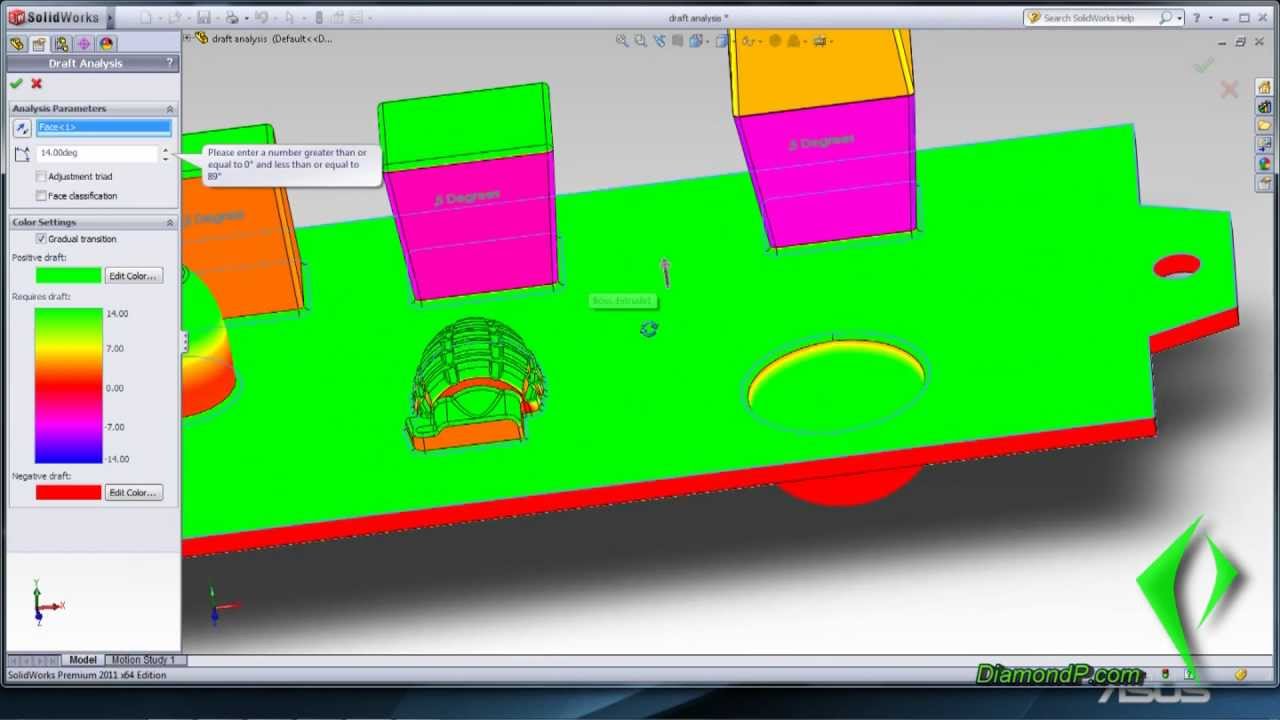The image size is (1280, 720).
Task: Open View Orientation icon in view toolbar
Action: [697, 41]
